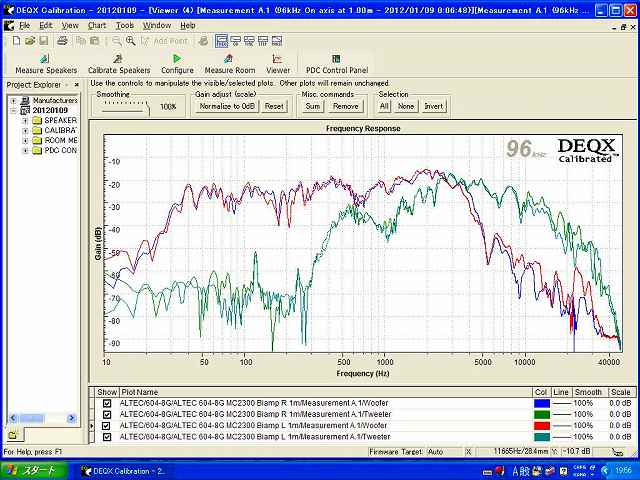640x480 pixels.
Task: Click the Paste toolbar icon
Action: click(x=95, y=40)
